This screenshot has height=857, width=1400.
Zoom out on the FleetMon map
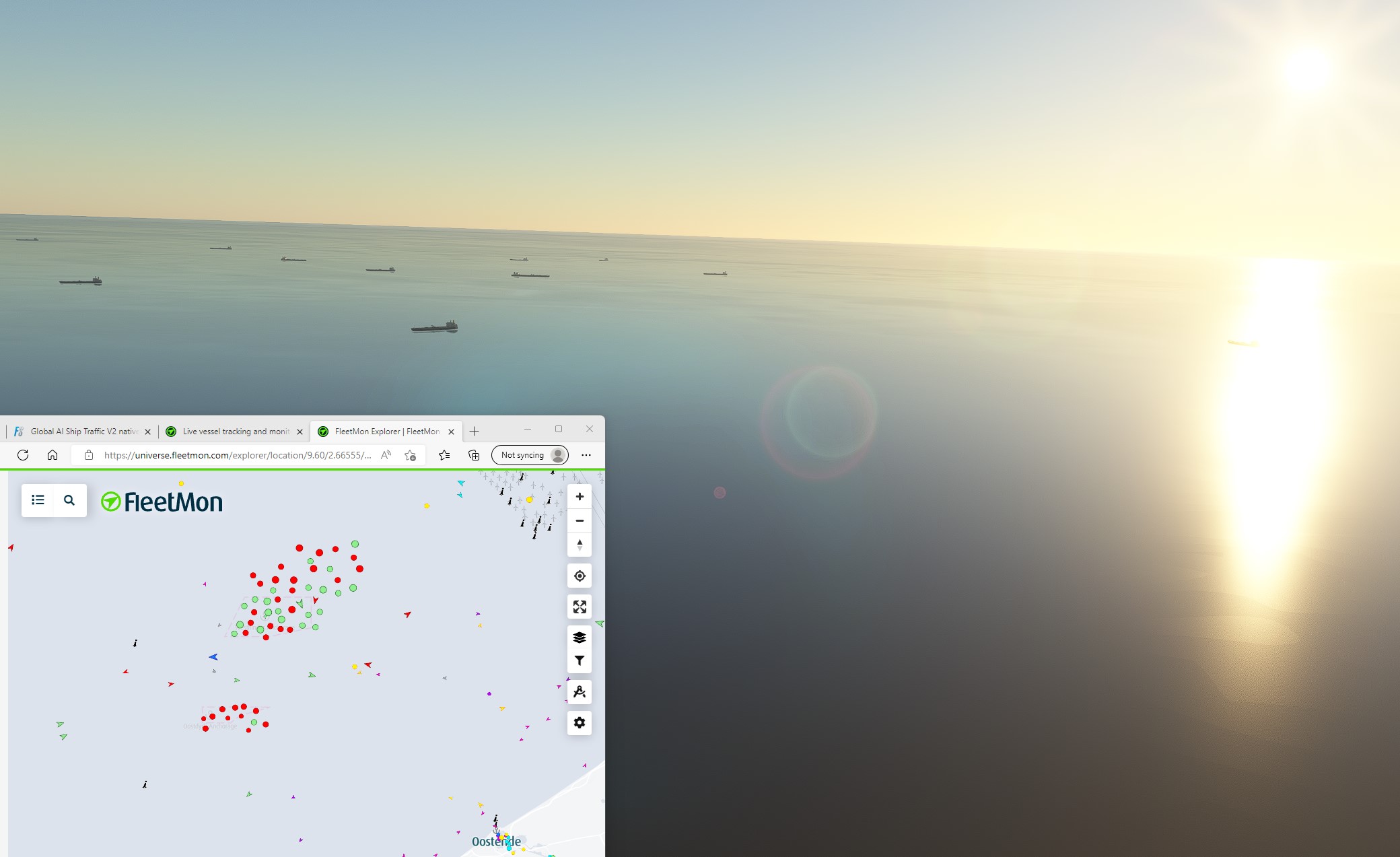tap(580, 520)
